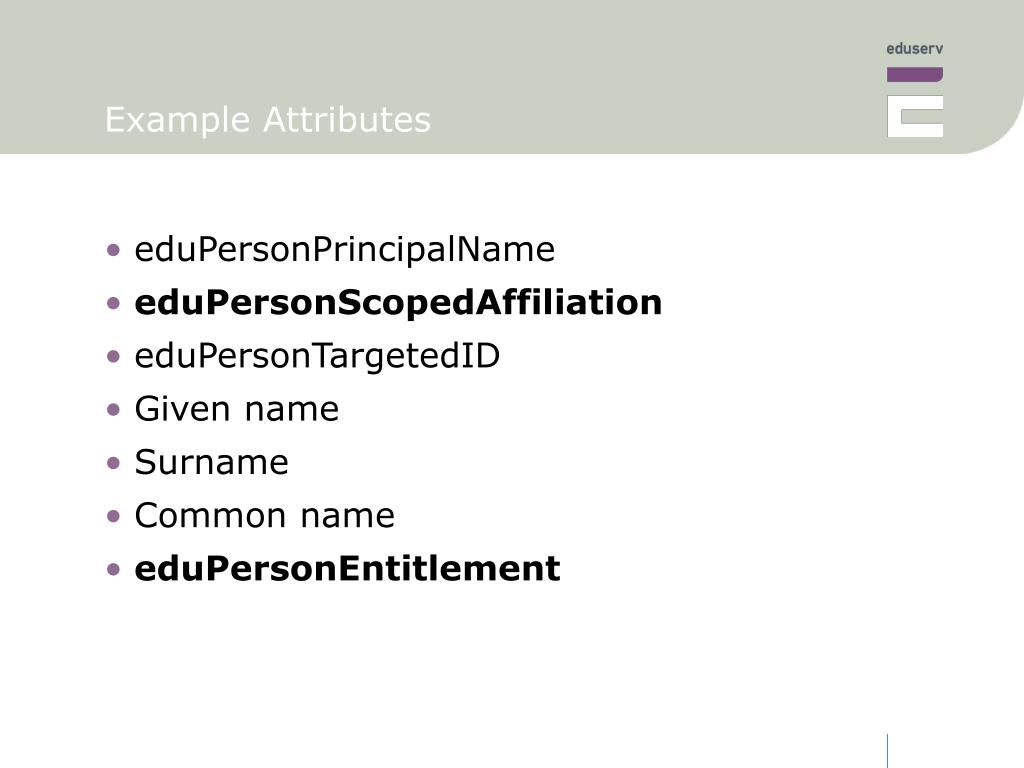Viewport: 1024px width, 768px height.
Task: Select the bold eduPersonEntitlement entry
Action: click(347, 569)
